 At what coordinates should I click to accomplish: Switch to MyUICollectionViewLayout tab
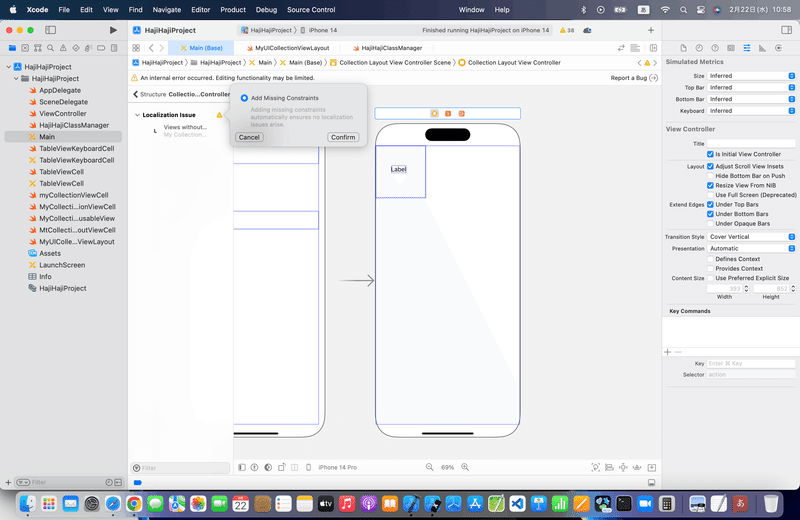(288, 48)
